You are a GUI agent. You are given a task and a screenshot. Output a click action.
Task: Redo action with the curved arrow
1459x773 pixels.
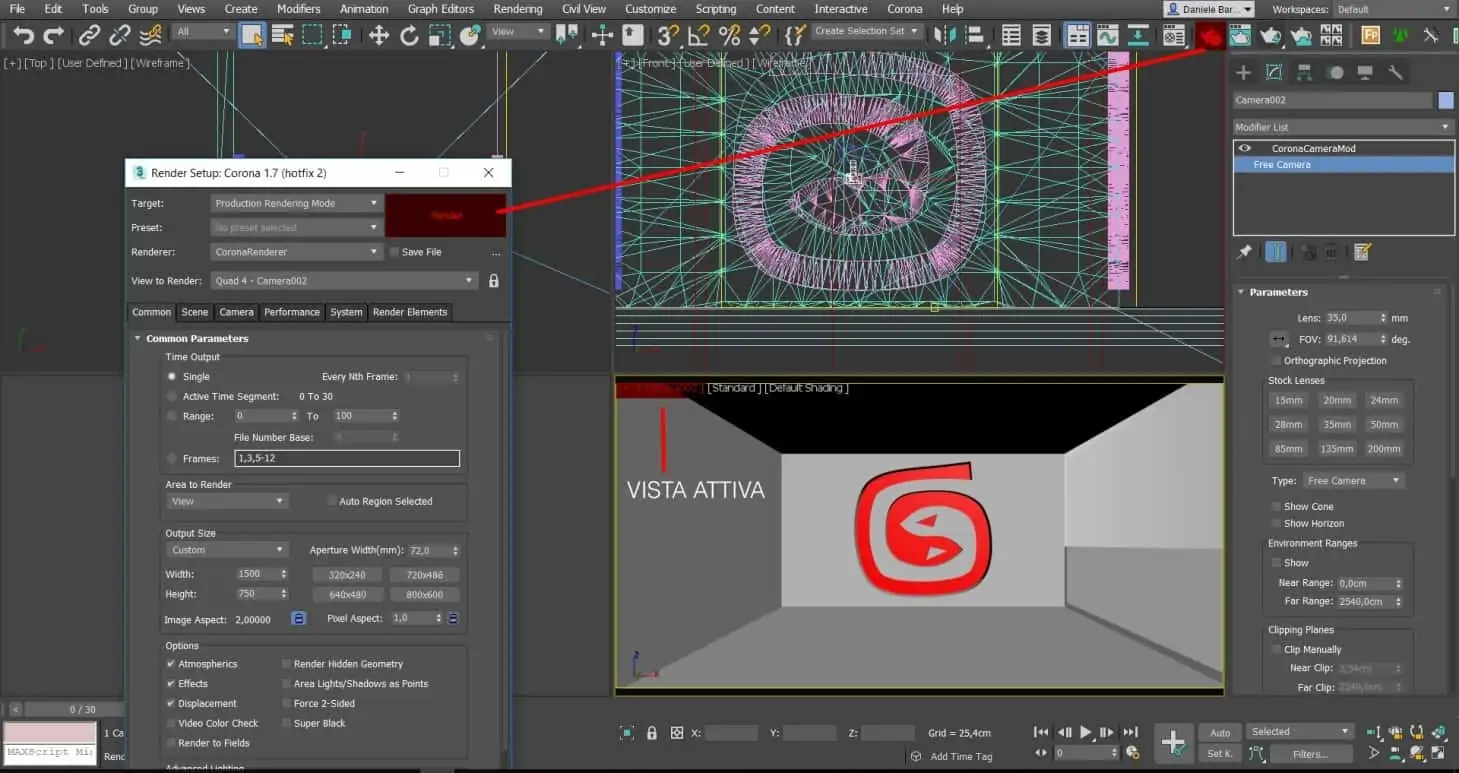(x=54, y=36)
